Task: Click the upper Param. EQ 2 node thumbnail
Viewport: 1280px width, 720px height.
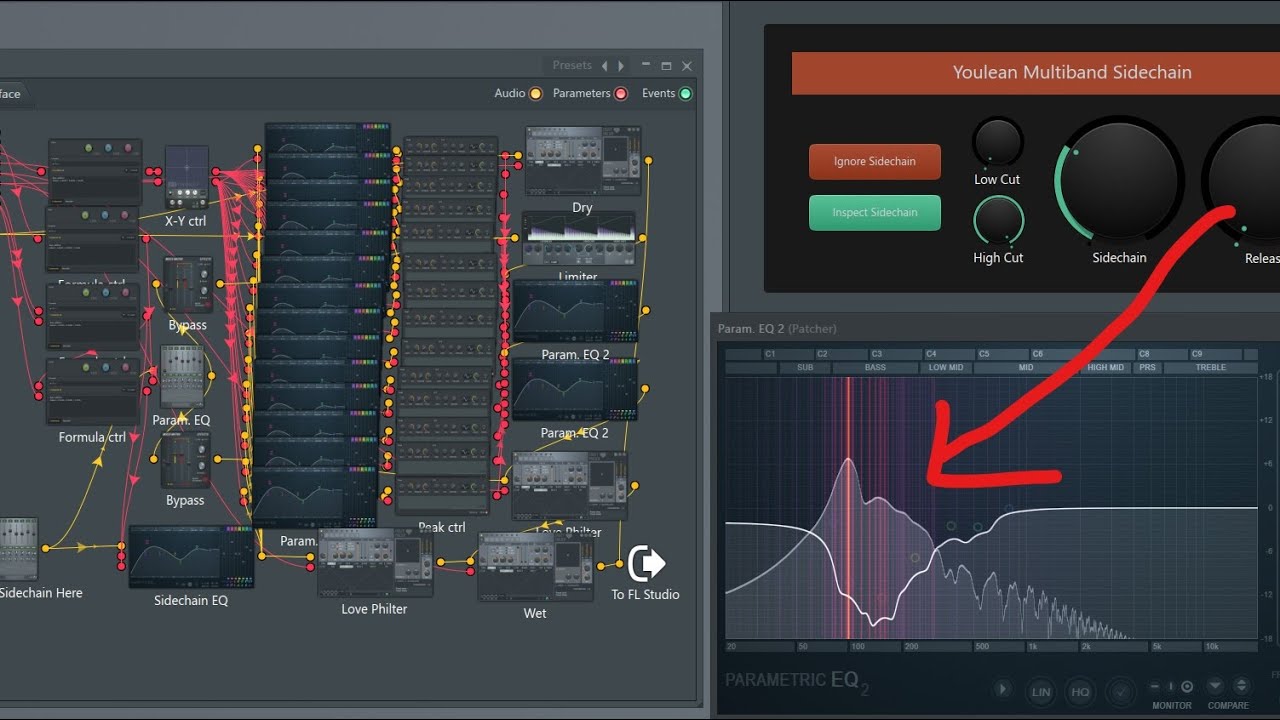Action: point(575,312)
